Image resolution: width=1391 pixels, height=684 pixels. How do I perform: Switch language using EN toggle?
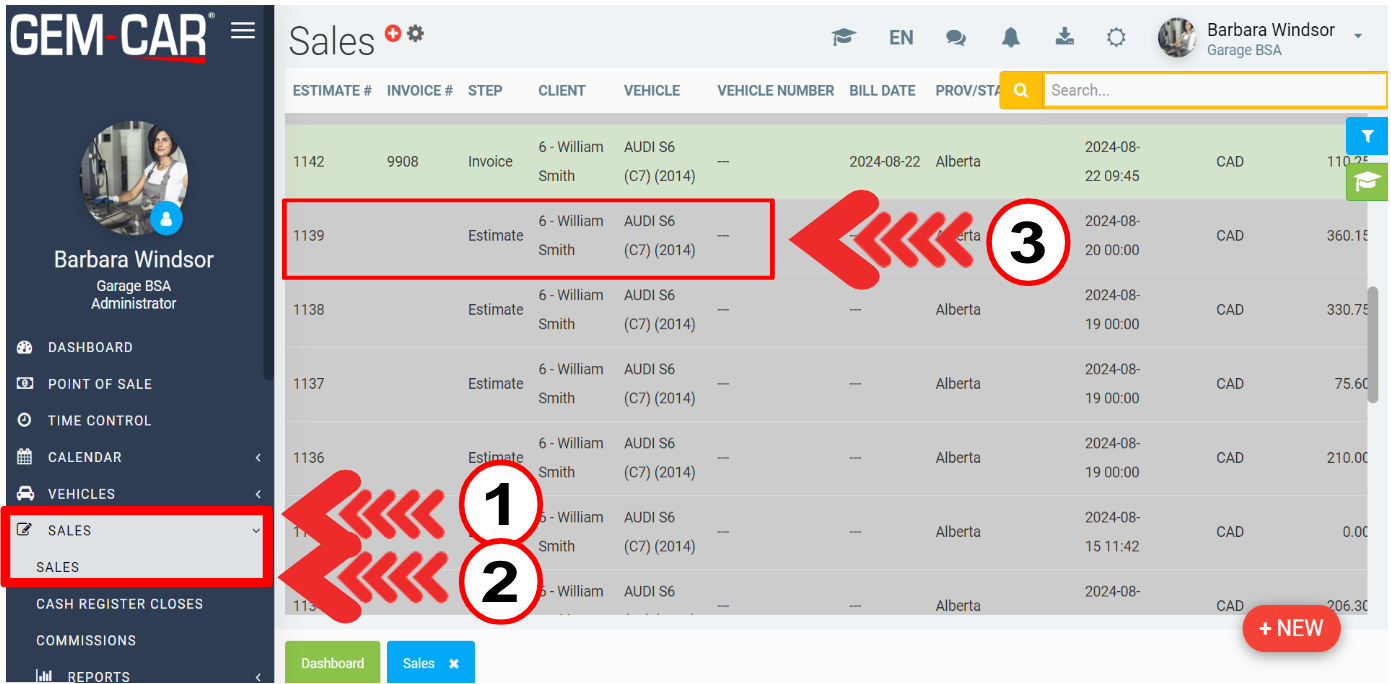coord(901,38)
